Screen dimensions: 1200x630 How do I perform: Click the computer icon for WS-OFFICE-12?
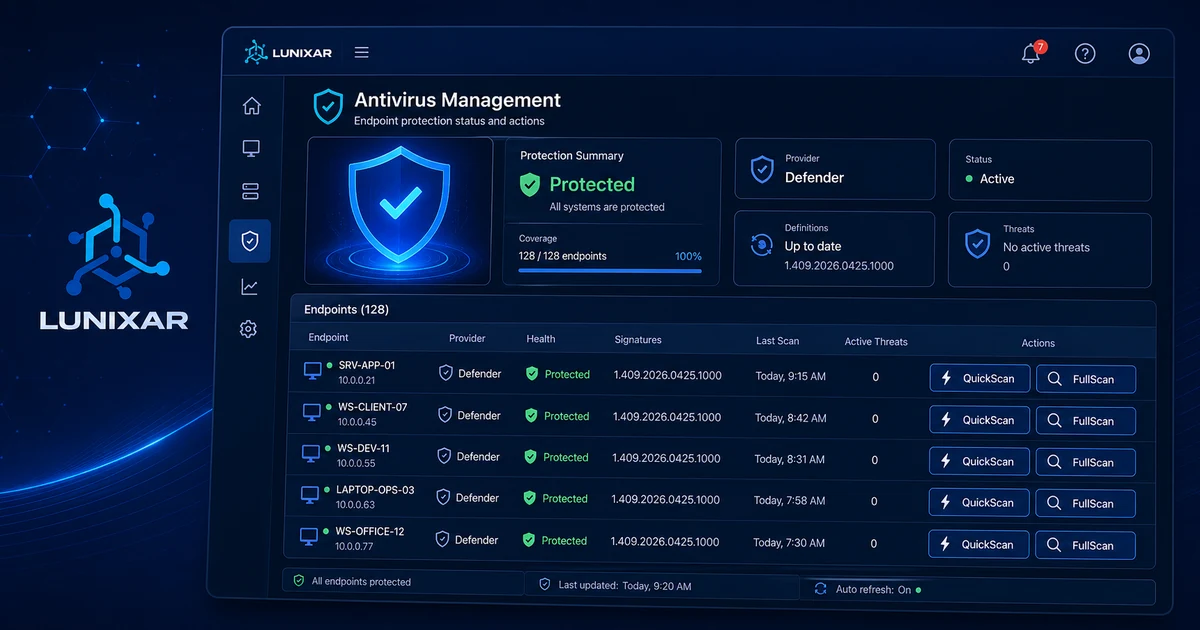[x=309, y=536]
